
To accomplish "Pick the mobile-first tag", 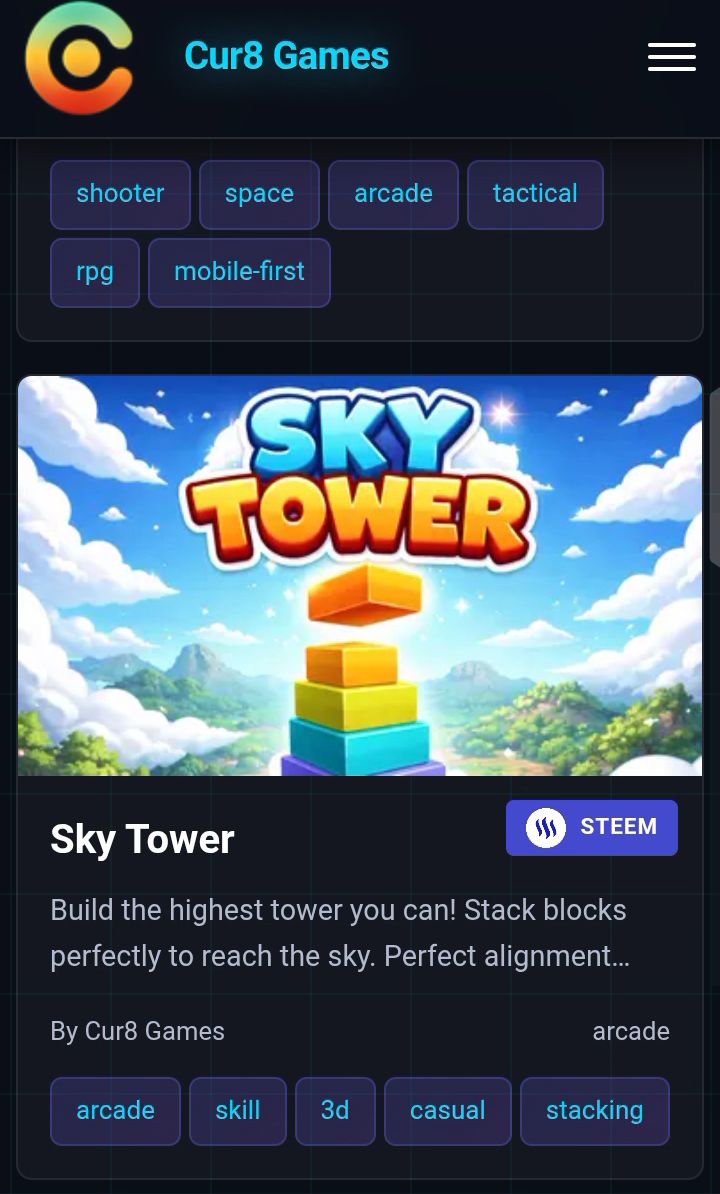I will click(x=239, y=272).
